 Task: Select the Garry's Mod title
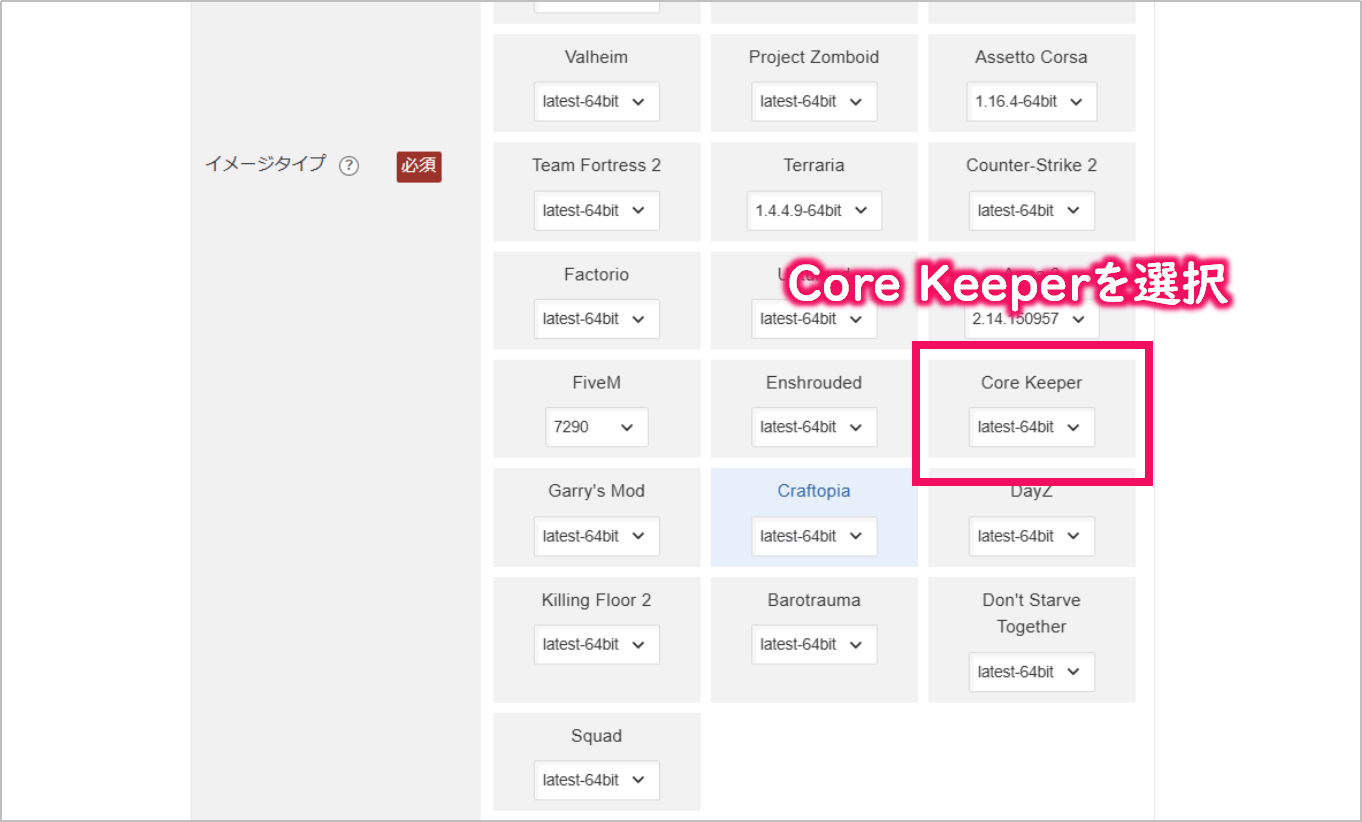(596, 491)
